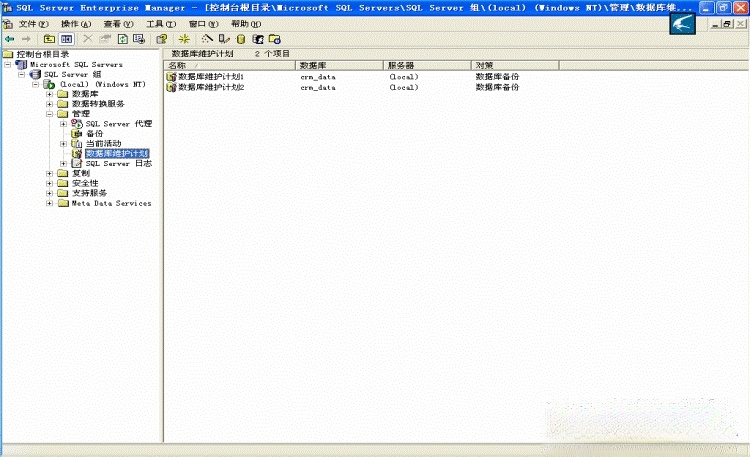
Task: Click the new job folder-clock icon
Action: click(x=275, y=39)
